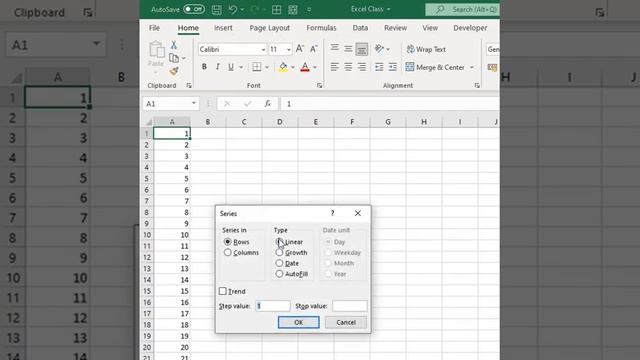Click the Middle Align icon
Viewport: 640px width, 360px height.
(348, 49)
